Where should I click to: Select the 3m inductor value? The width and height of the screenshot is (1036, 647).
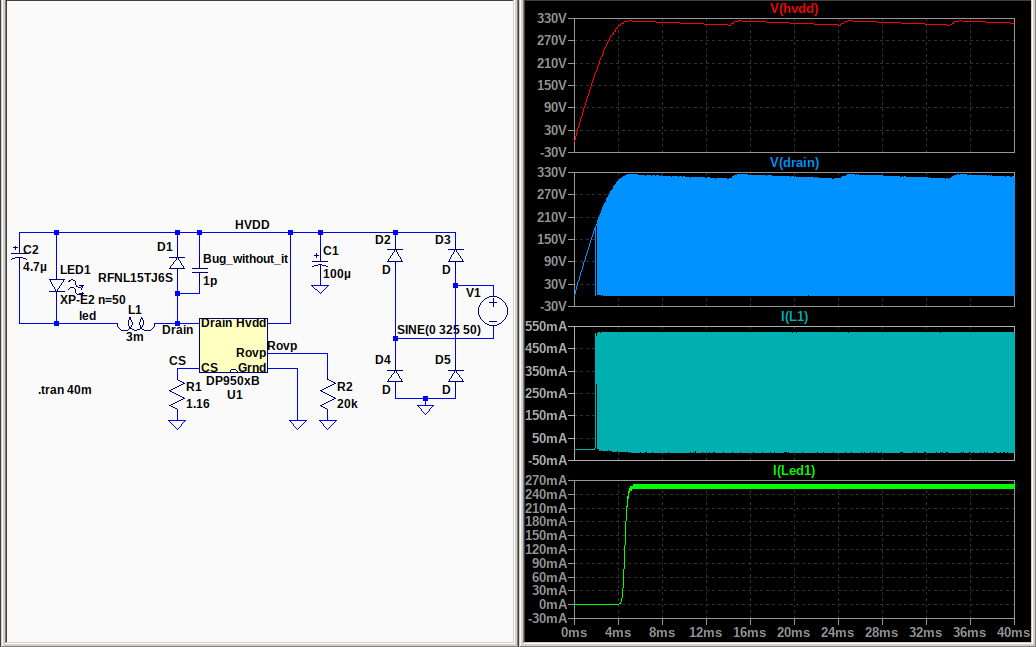(135, 337)
